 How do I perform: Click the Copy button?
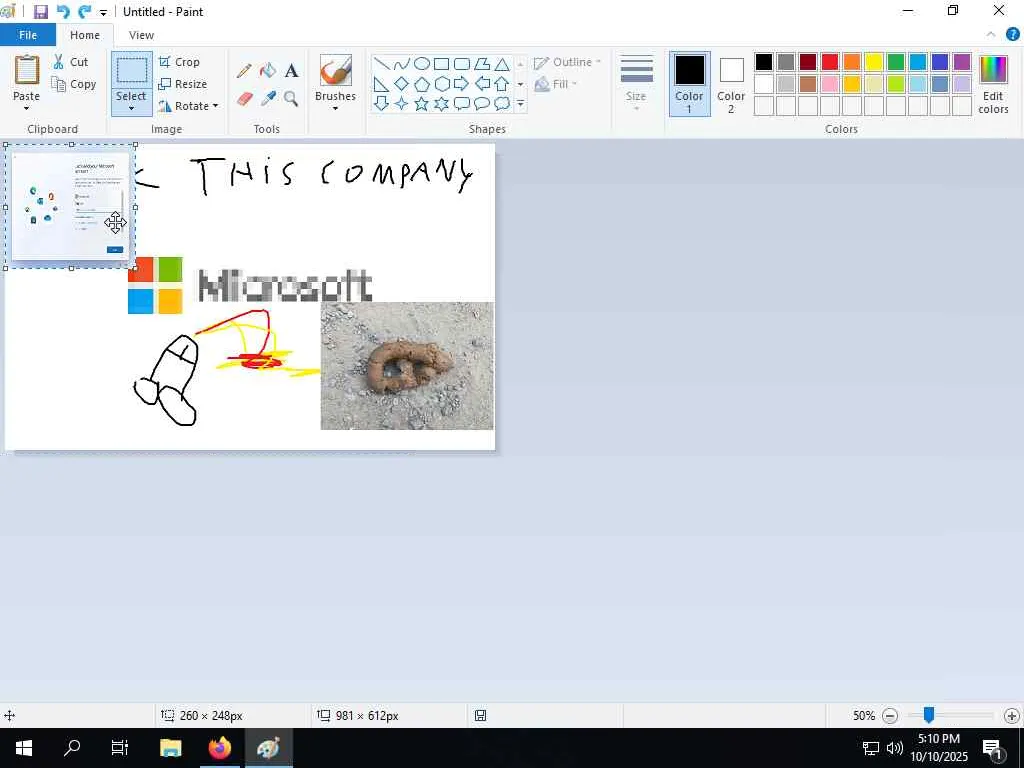(x=74, y=84)
